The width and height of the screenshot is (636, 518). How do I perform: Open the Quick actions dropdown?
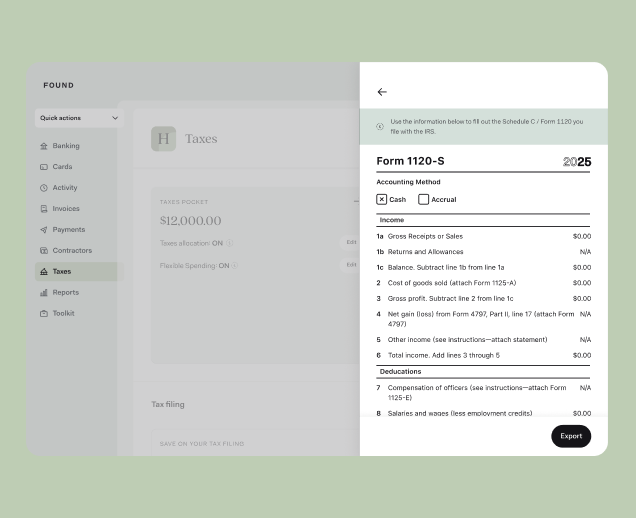[x=79, y=118]
